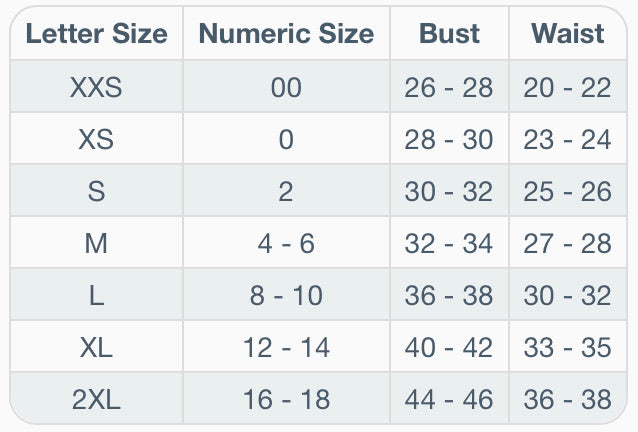The height and width of the screenshot is (432, 638).
Task: Select the XS letter size cell
Action: pyautogui.click(x=96, y=139)
